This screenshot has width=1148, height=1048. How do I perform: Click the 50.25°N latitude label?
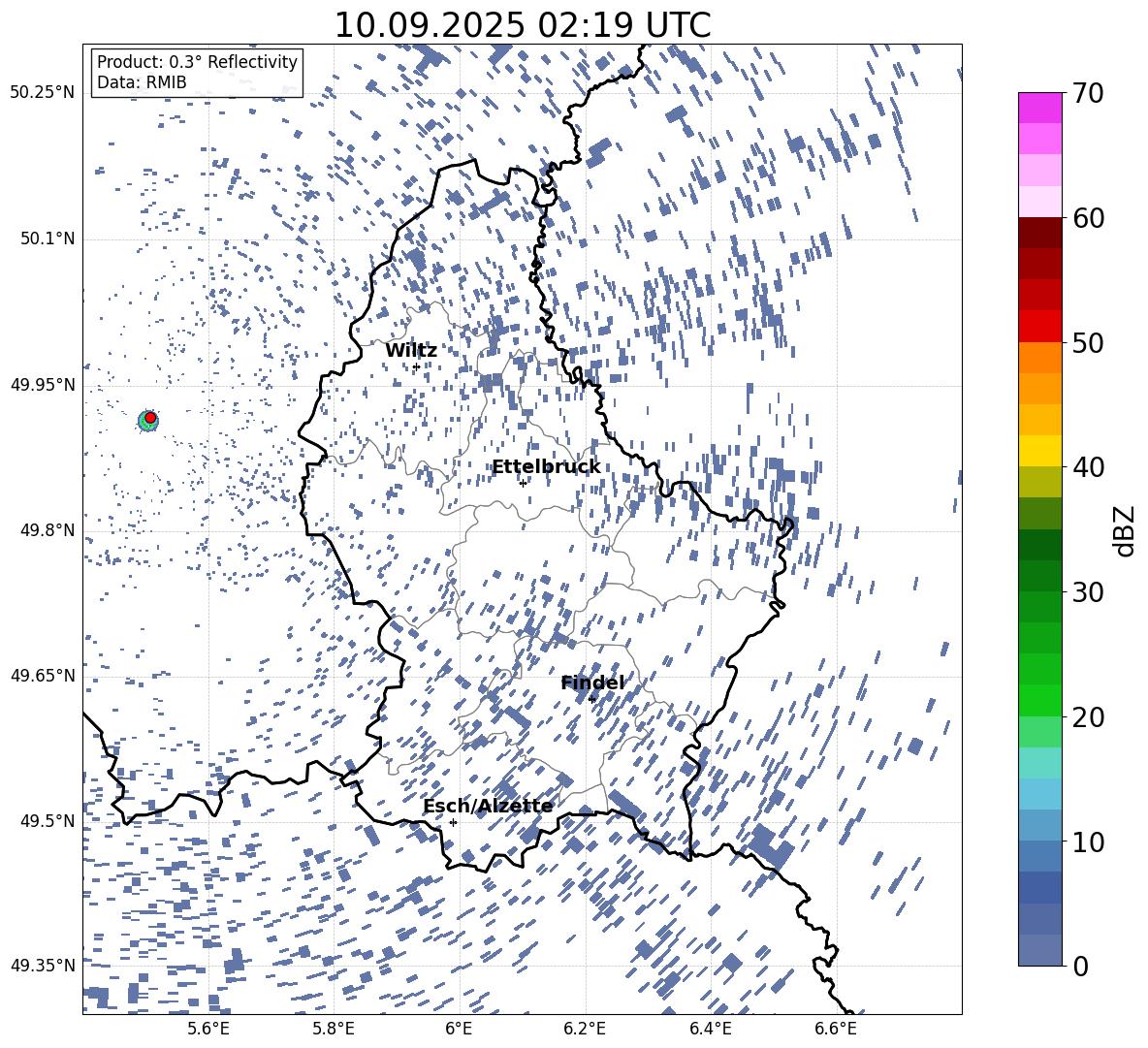click(x=43, y=93)
